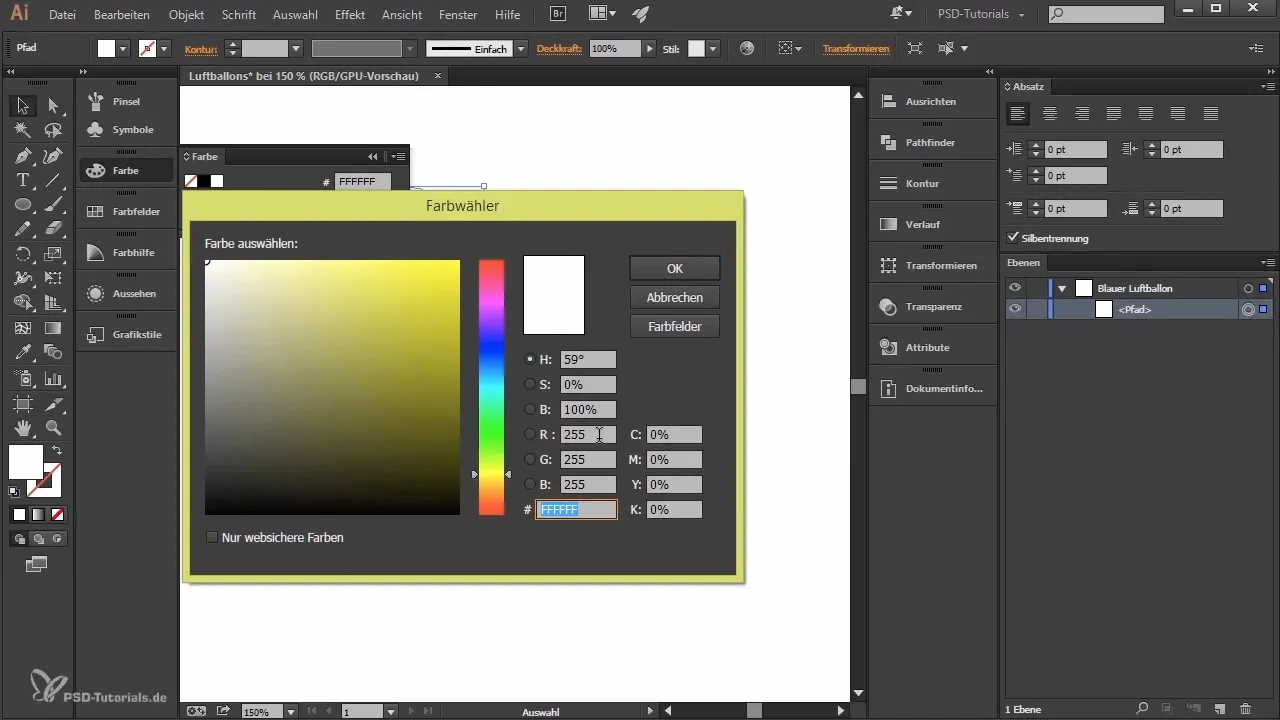Select the Magic Wand tool
Screen dimensions: 1280x720
tap(23, 130)
